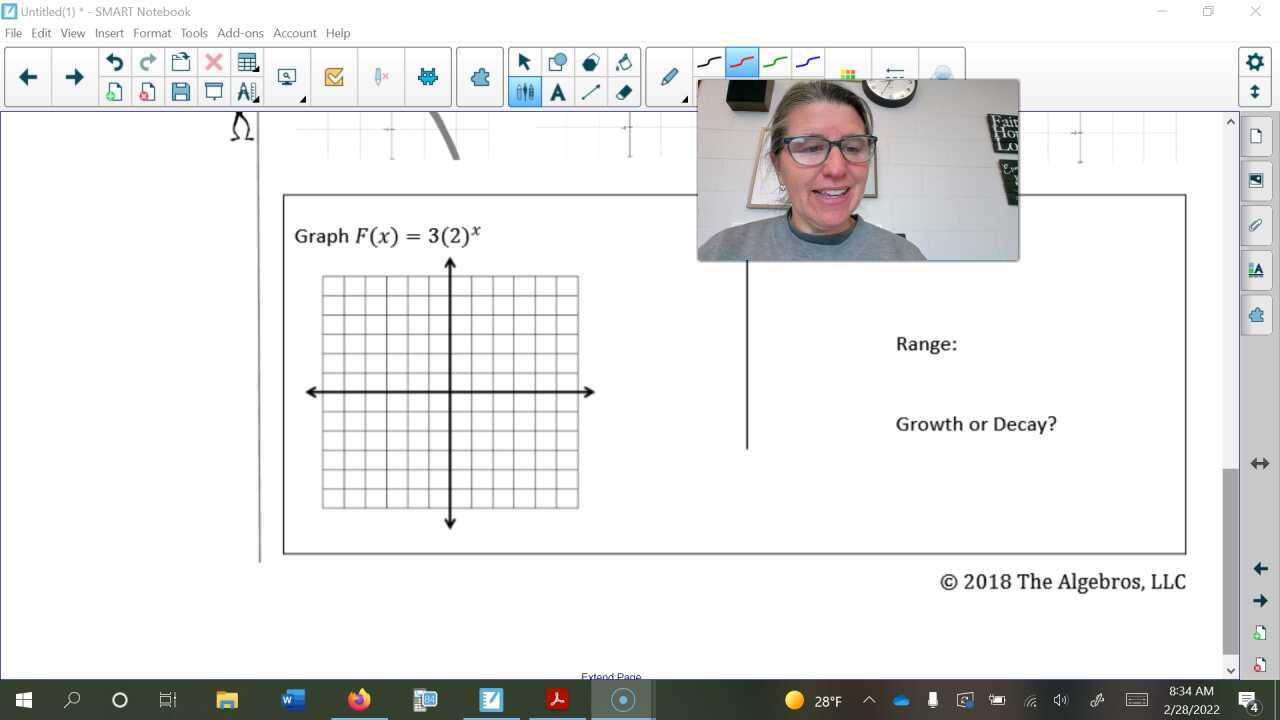Add a new page with the green plus icon
Viewport: 1280px width, 720px height.
(114, 93)
